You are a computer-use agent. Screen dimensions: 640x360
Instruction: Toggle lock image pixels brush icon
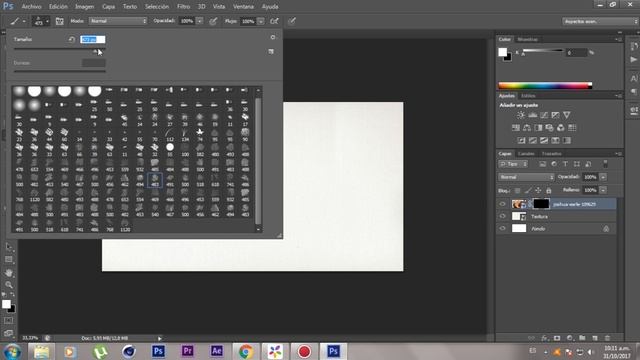tap(528, 191)
